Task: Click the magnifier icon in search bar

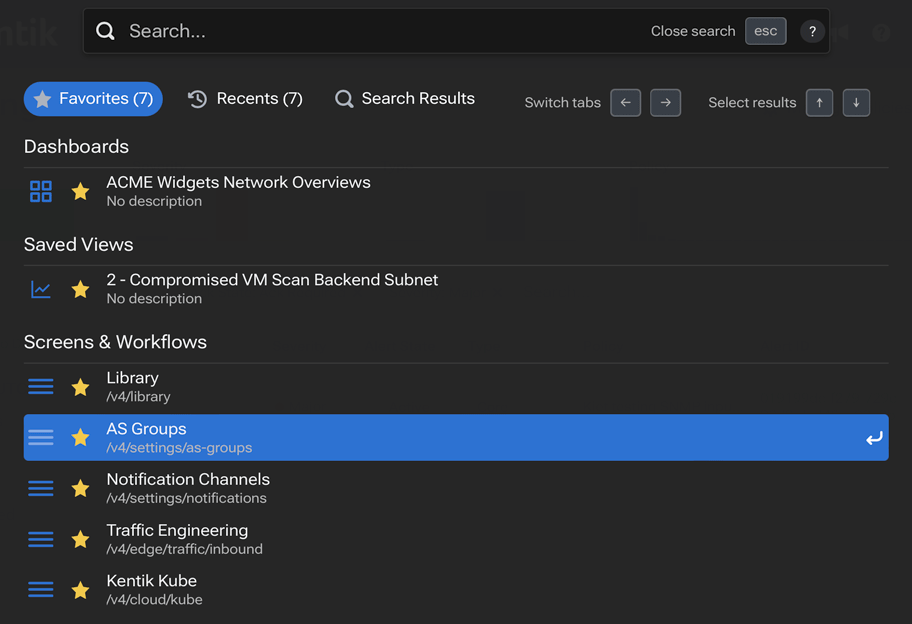Action: pos(105,31)
